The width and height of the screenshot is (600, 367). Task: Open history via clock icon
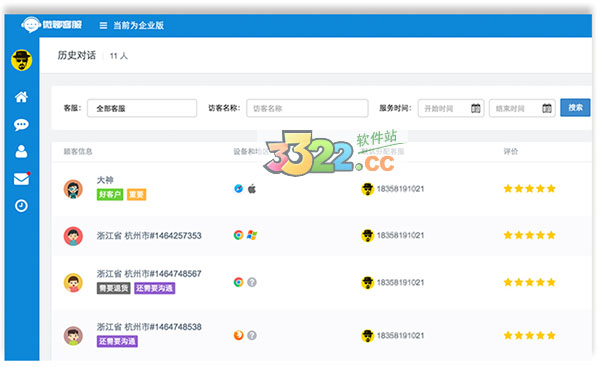(x=21, y=206)
